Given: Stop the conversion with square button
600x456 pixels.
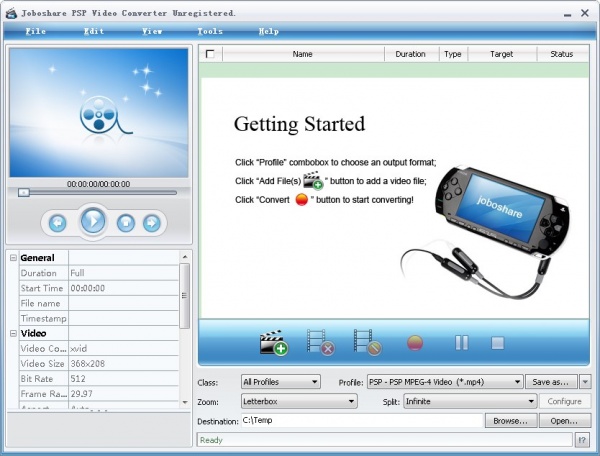Looking at the screenshot, I should pos(497,343).
